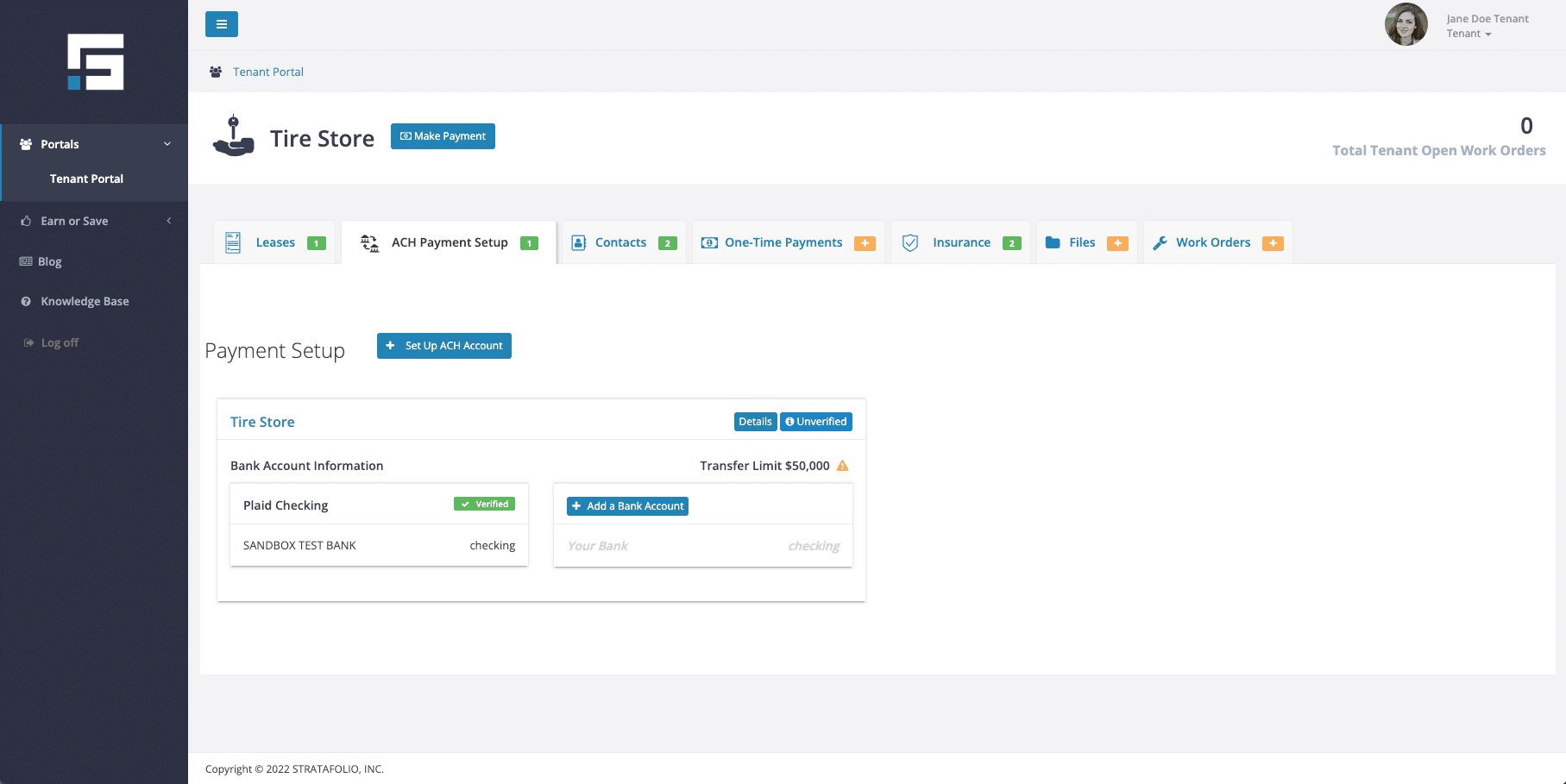Viewport: 1566px width, 784px height.
Task: Click the Tenant Portal breadcrumb people icon
Action: 216,72
